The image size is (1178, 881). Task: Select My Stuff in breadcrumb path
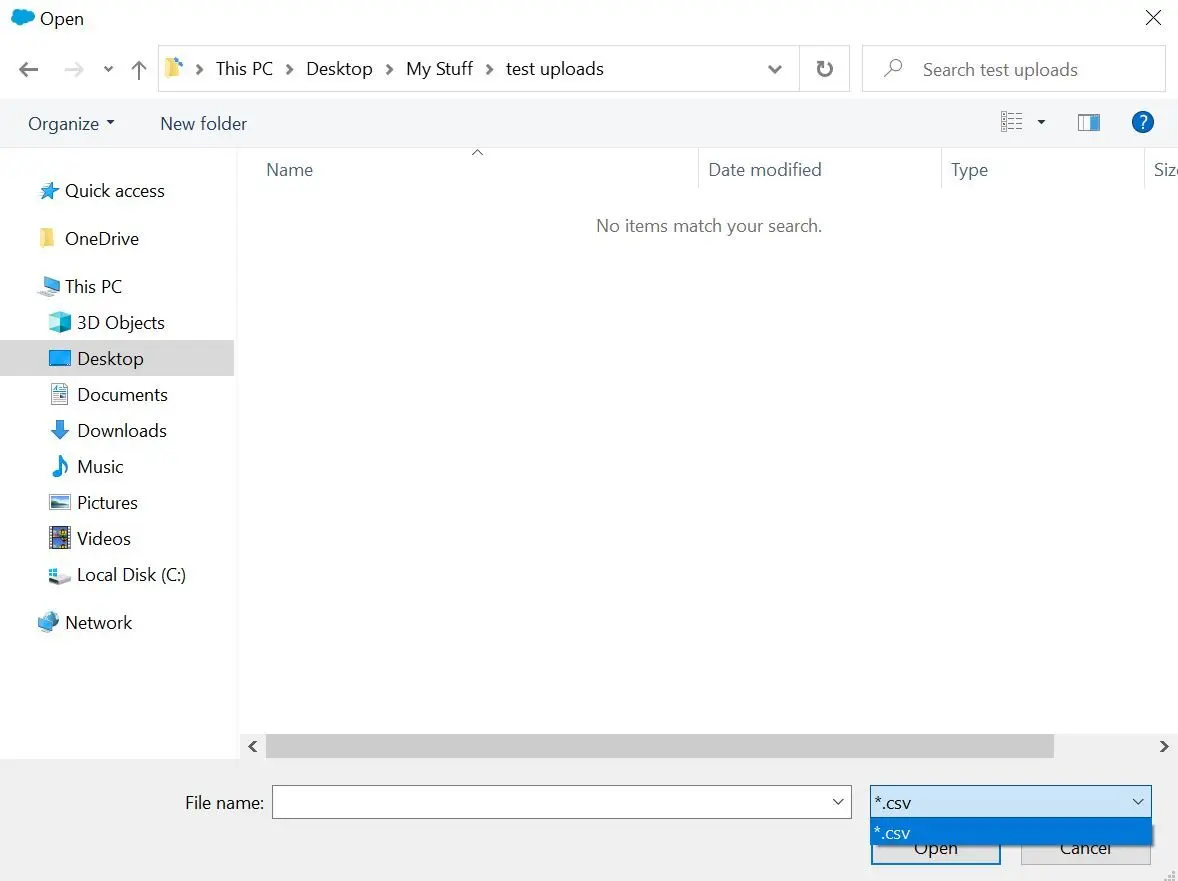[439, 69]
